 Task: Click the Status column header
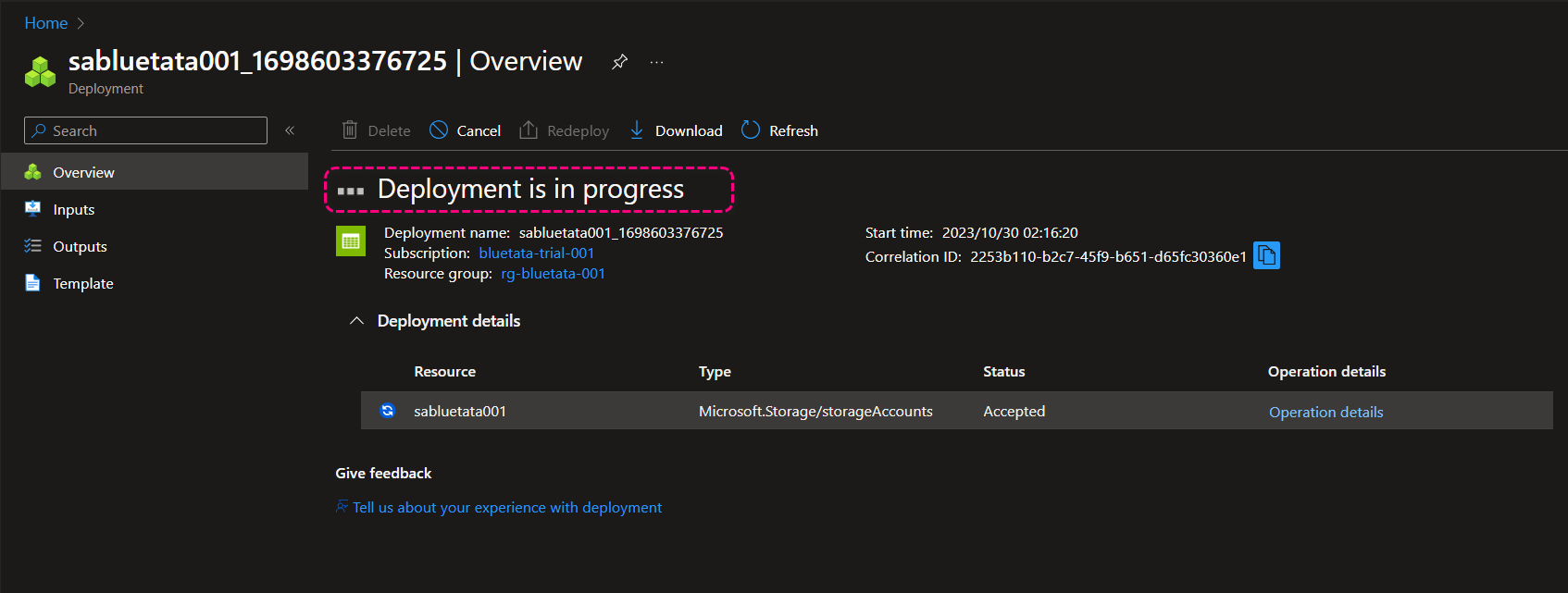click(1003, 371)
